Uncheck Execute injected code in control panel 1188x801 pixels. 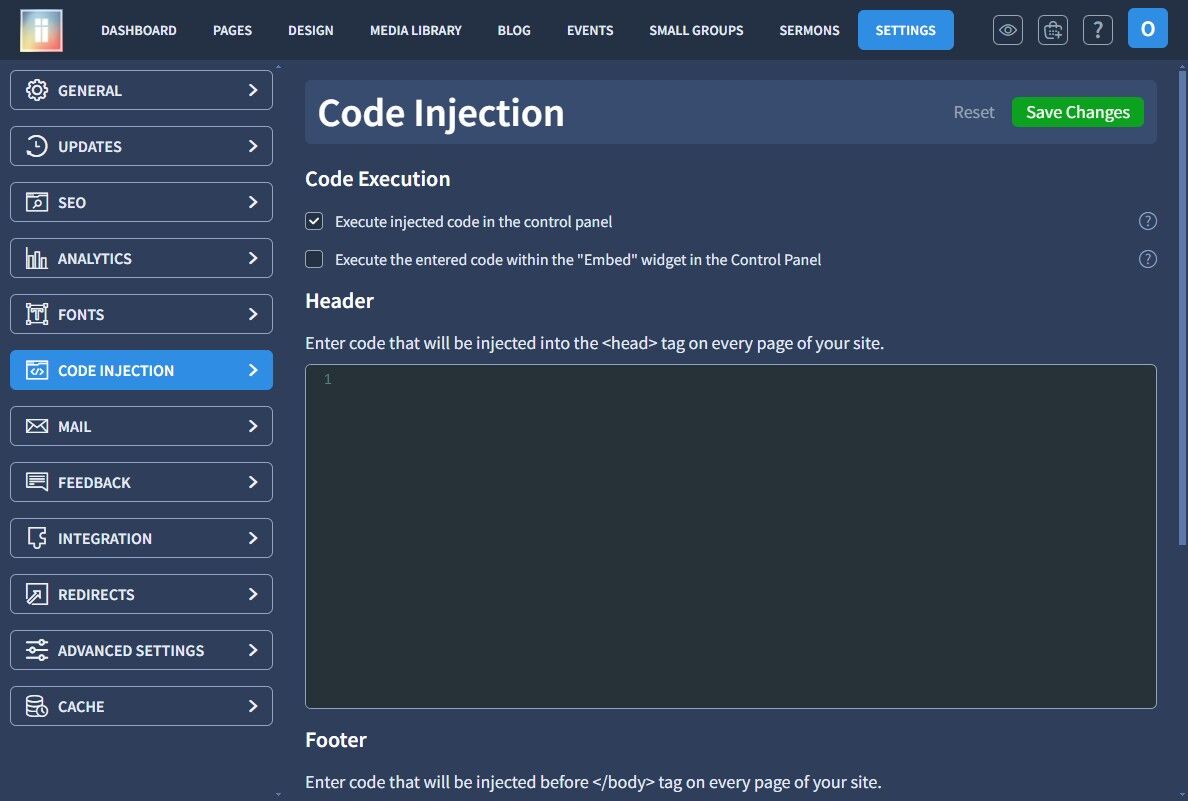point(314,221)
